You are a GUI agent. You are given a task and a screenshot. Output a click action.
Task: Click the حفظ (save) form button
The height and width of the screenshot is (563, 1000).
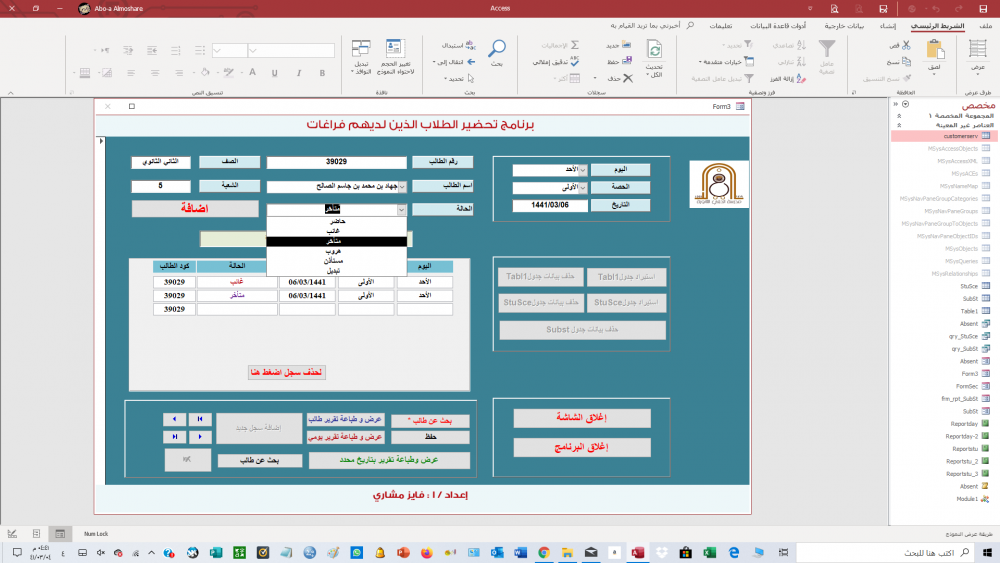tap(430, 437)
